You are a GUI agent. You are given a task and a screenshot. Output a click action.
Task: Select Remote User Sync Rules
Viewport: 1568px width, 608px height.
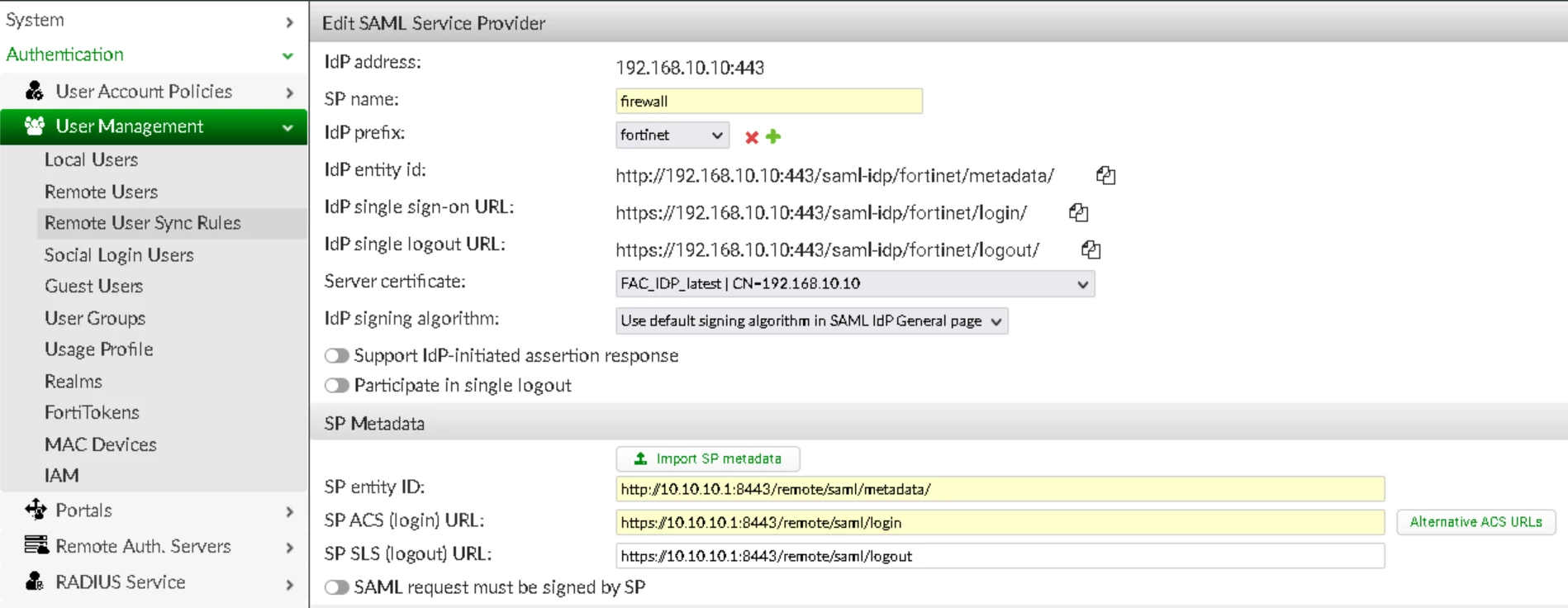[x=142, y=223]
